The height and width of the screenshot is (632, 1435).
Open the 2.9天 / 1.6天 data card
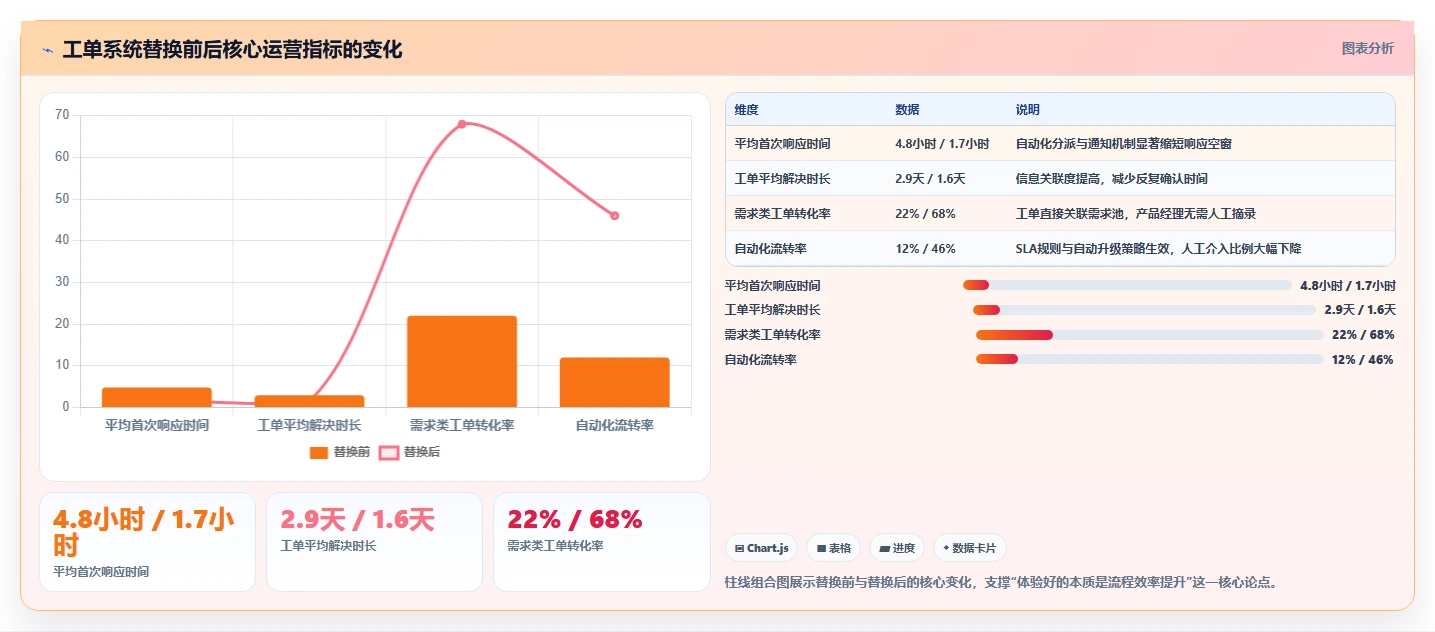tap(374, 542)
